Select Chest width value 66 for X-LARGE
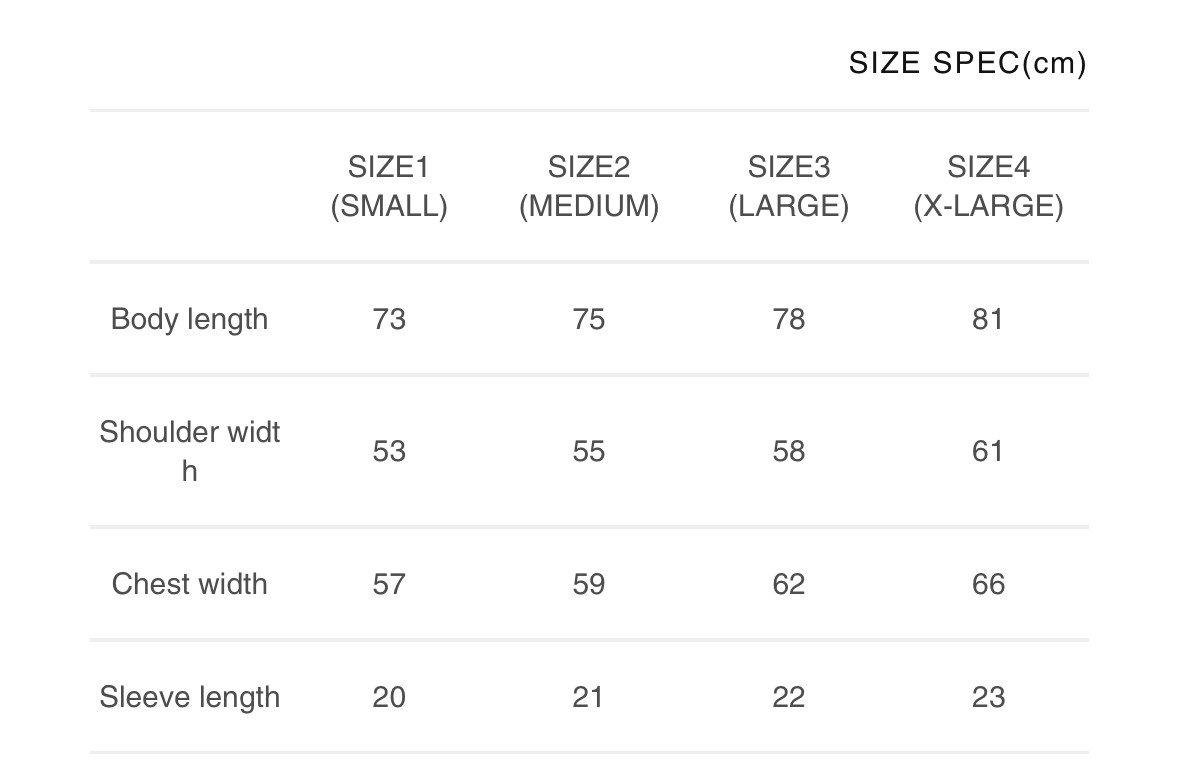This screenshot has height=776, width=1179. 988,584
